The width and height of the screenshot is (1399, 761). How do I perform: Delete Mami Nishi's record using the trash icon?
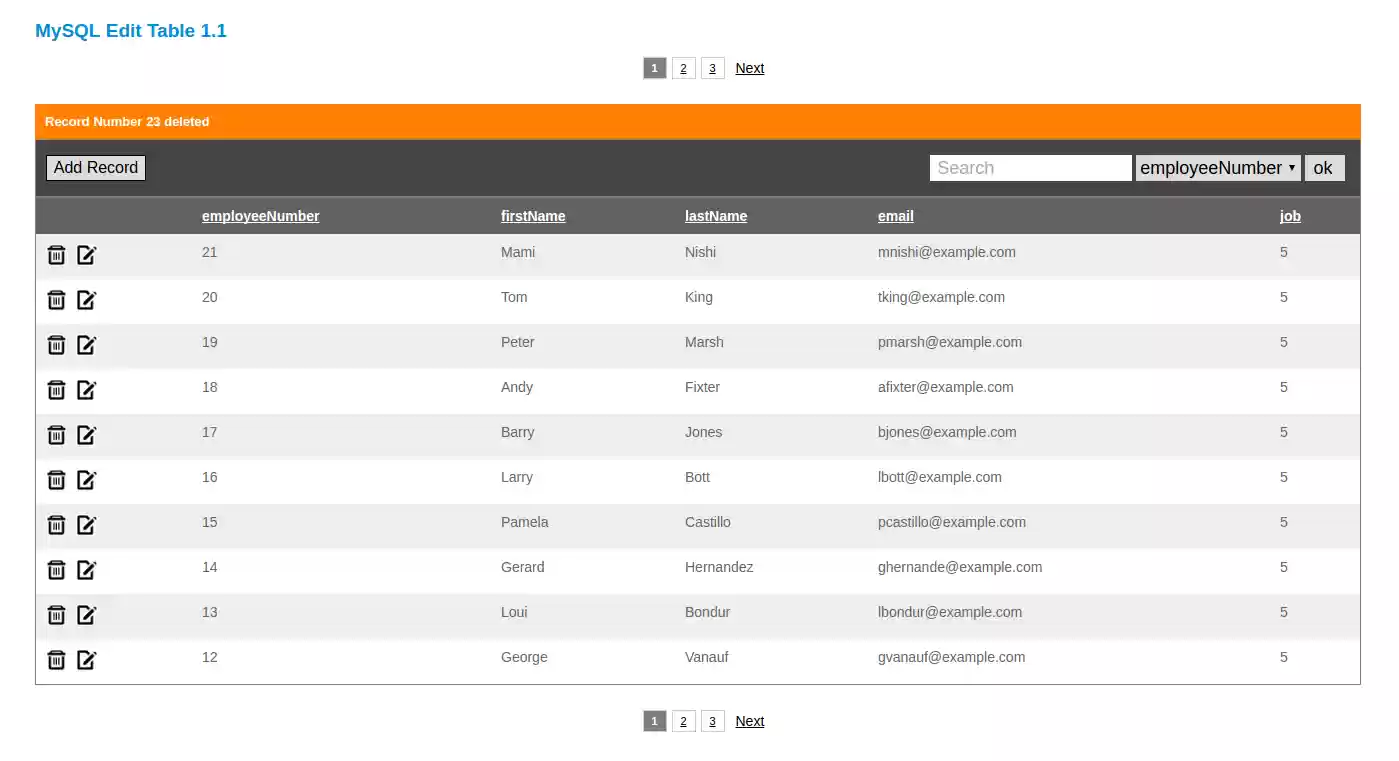(x=56, y=255)
